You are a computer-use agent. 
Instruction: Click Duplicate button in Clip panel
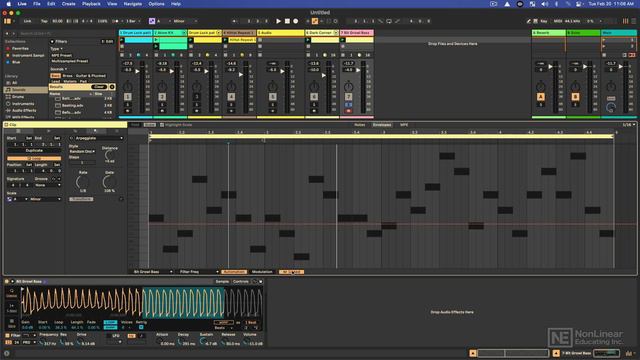34,151
